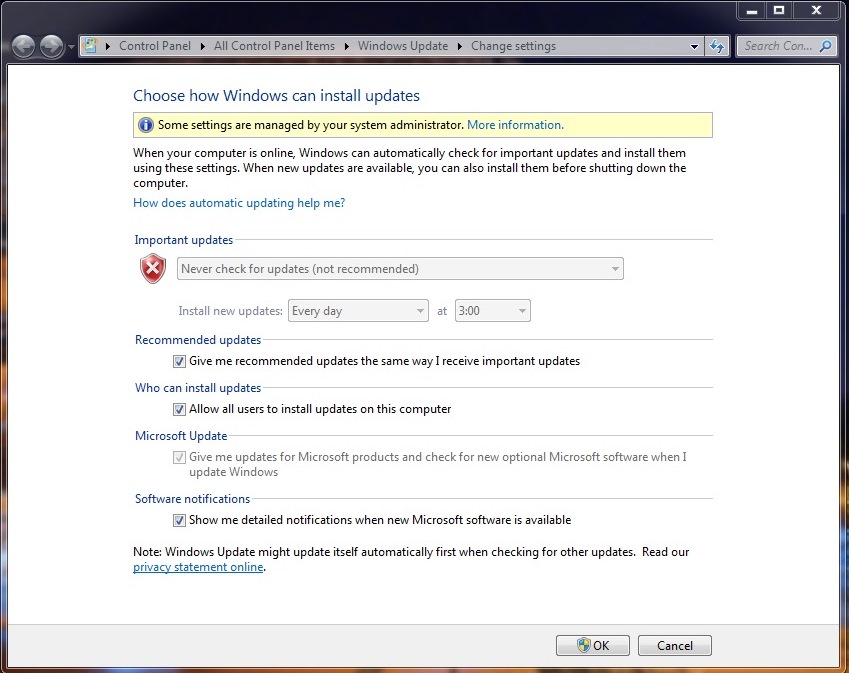Image resolution: width=849 pixels, height=673 pixels.
Task: Click the Forward navigation arrow
Action: pos(51,46)
